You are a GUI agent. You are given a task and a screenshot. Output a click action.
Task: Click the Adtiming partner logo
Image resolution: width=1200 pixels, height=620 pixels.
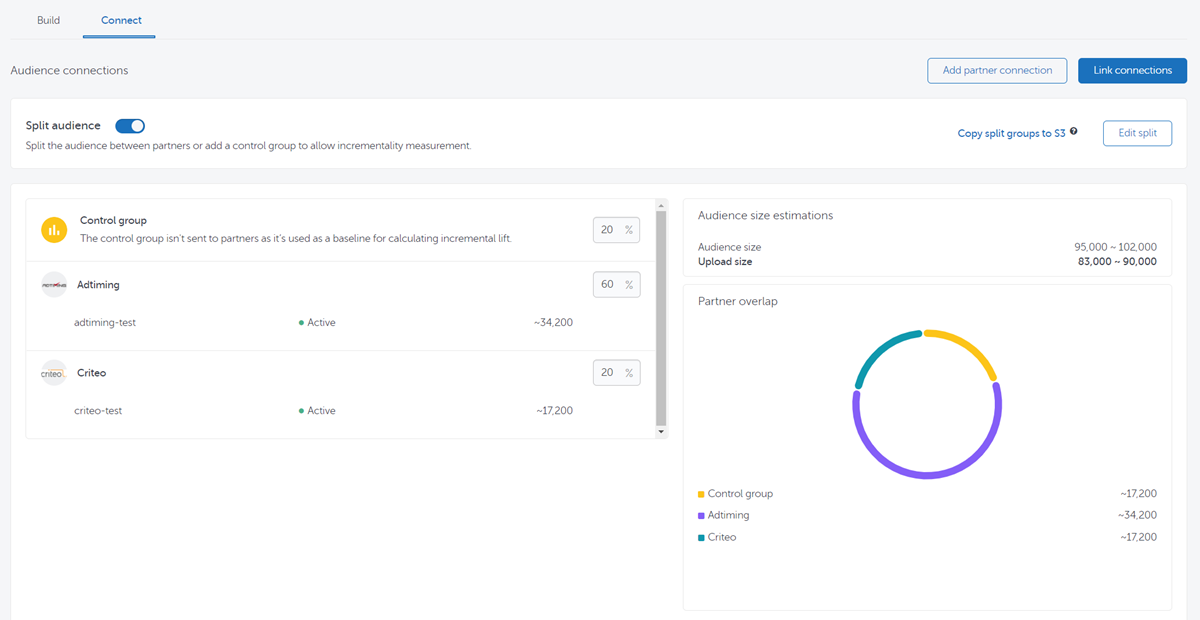point(54,285)
